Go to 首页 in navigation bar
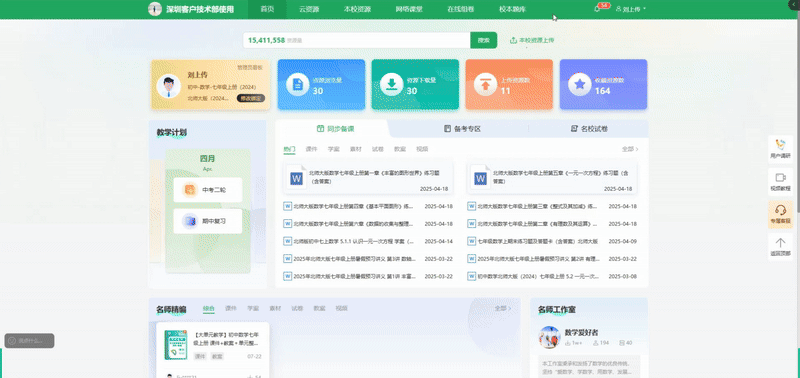 coord(267,9)
